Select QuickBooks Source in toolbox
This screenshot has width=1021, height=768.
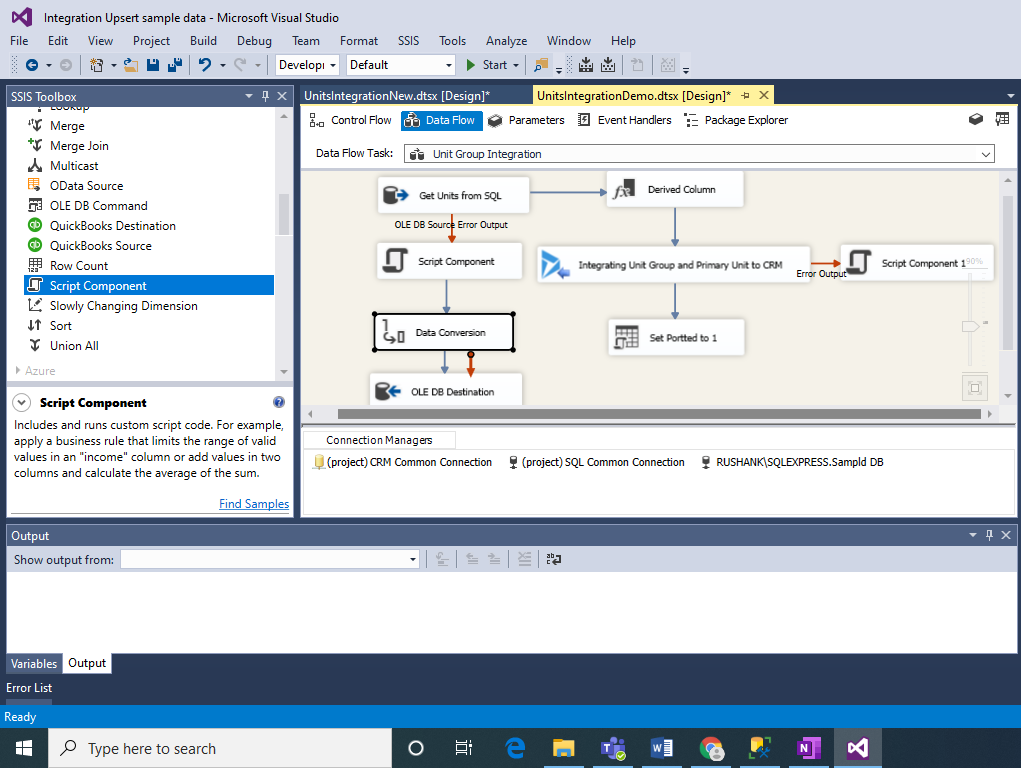coord(100,246)
